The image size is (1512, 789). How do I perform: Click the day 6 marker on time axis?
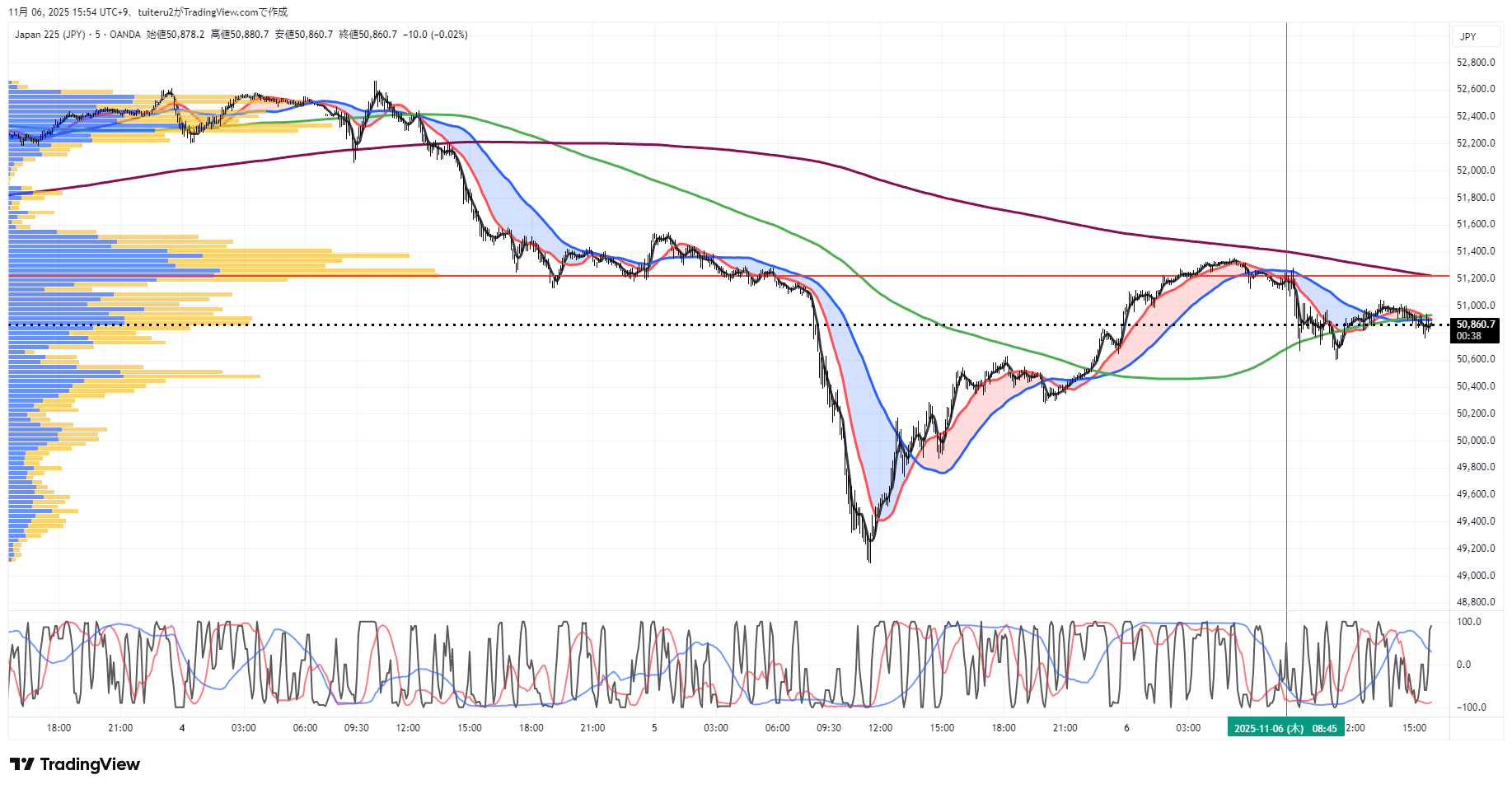[1126, 728]
